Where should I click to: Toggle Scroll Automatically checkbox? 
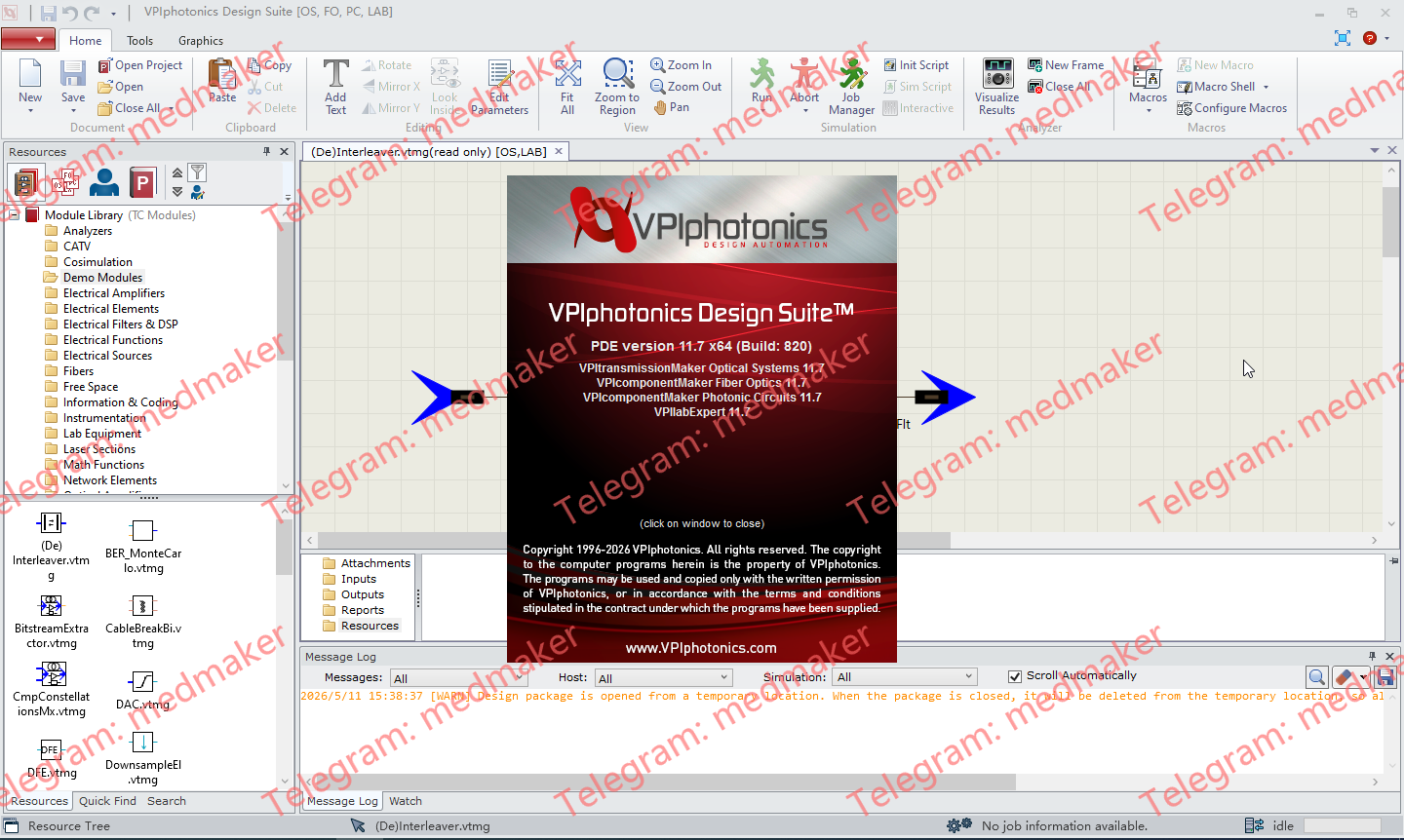click(x=1015, y=676)
